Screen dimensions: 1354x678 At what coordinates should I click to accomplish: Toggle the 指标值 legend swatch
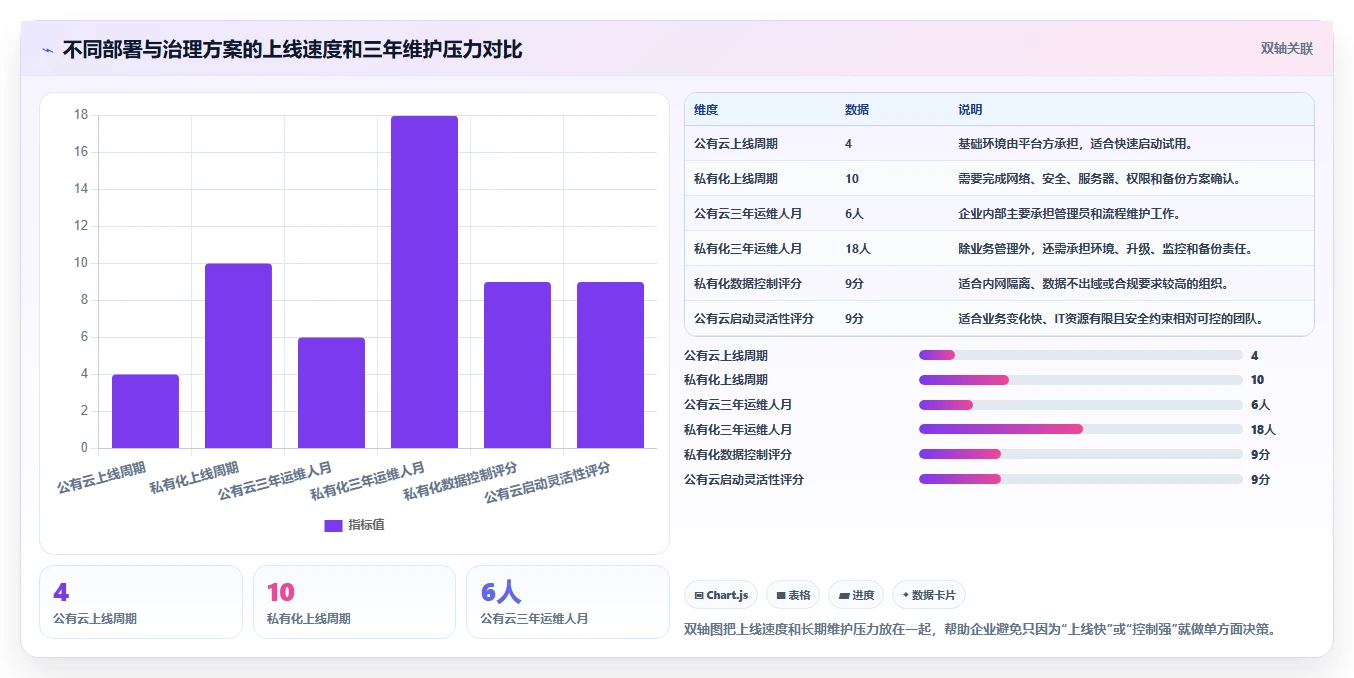coord(333,525)
